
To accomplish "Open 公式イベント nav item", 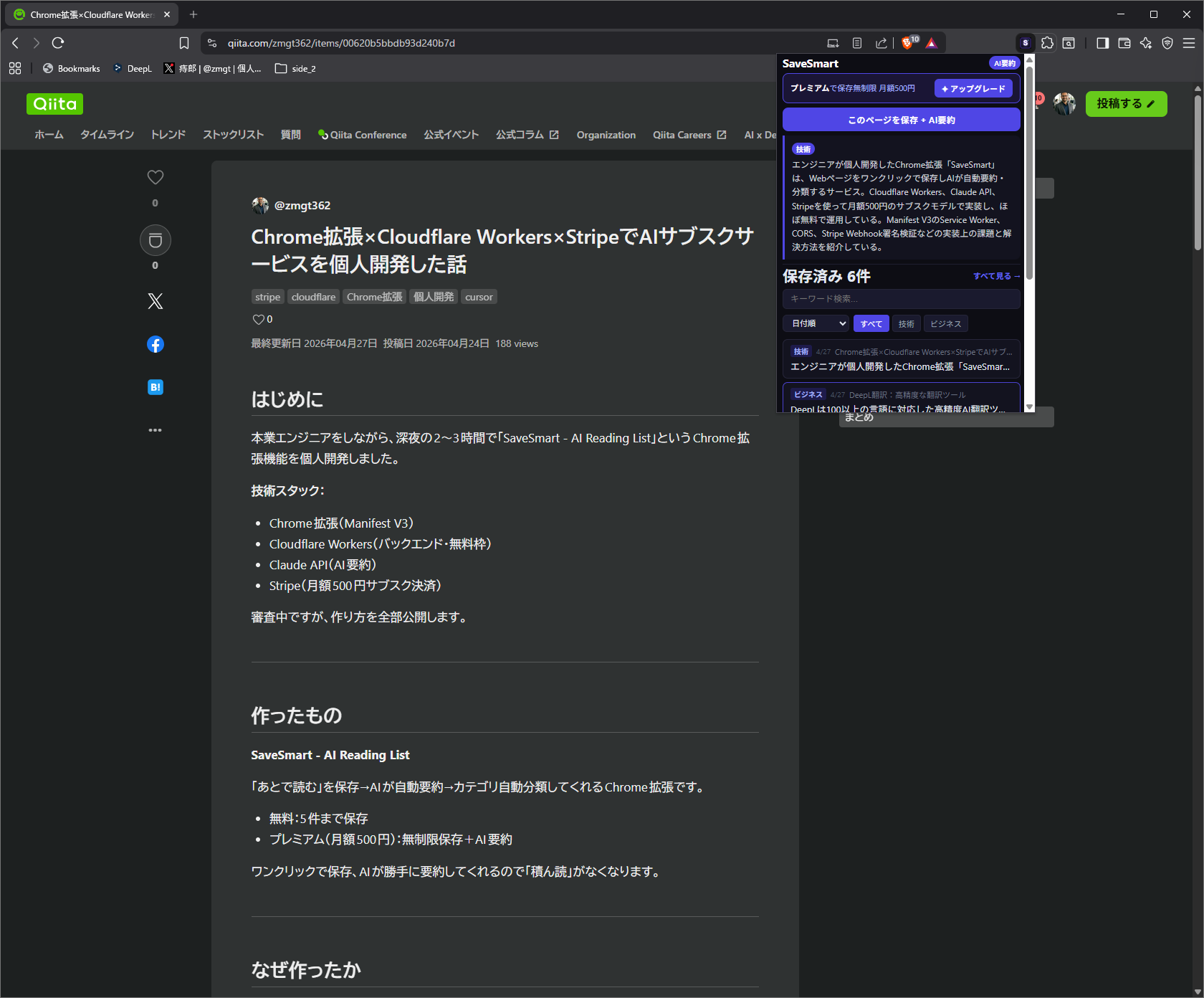I will pyautogui.click(x=451, y=135).
